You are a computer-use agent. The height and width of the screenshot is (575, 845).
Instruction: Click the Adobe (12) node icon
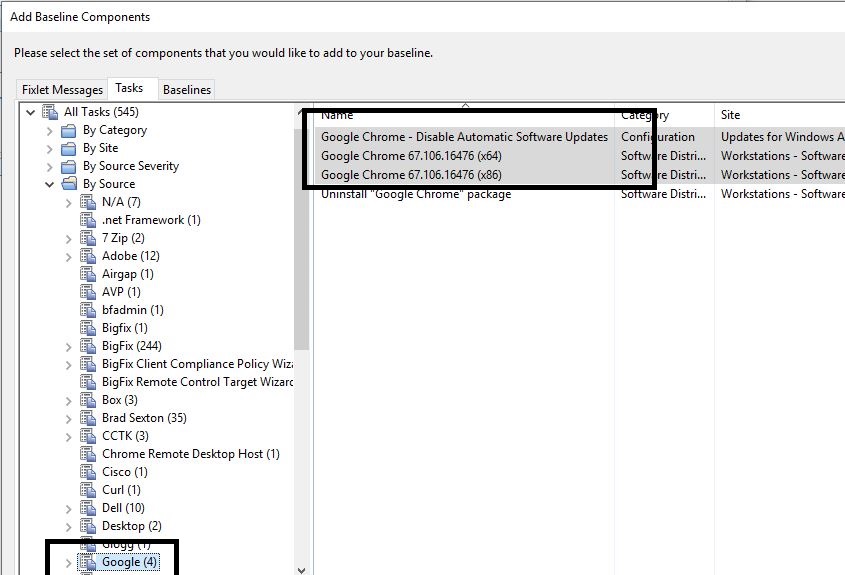point(88,256)
